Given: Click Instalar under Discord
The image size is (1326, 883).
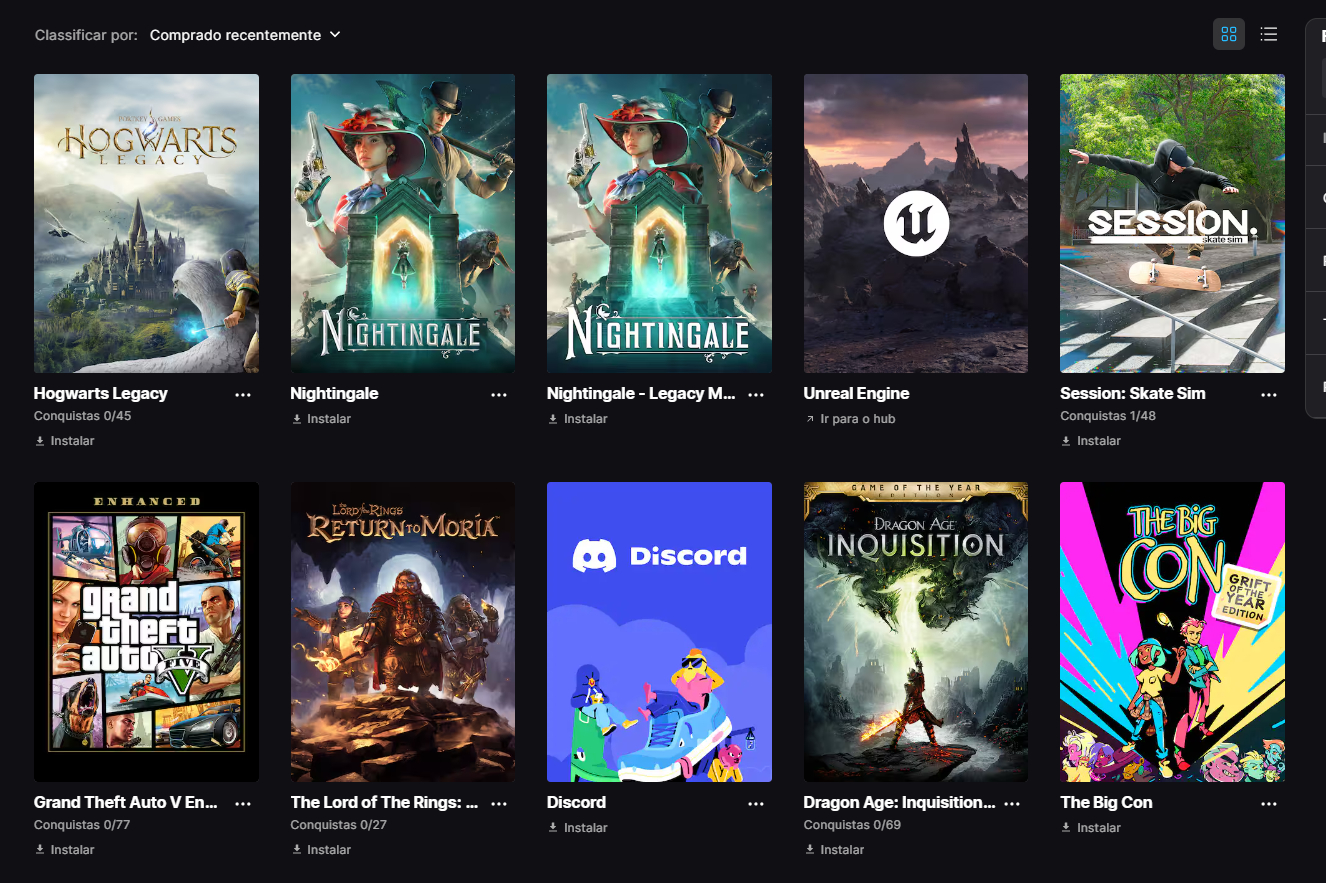Looking at the screenshot, I should tap(578, 828).
